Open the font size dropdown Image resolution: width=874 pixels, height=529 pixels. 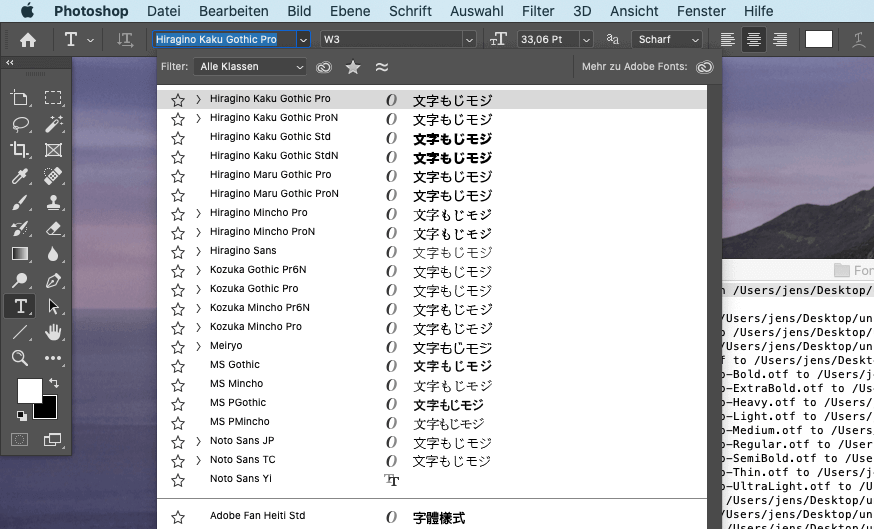pyautogui.click(x=586, y=40)
